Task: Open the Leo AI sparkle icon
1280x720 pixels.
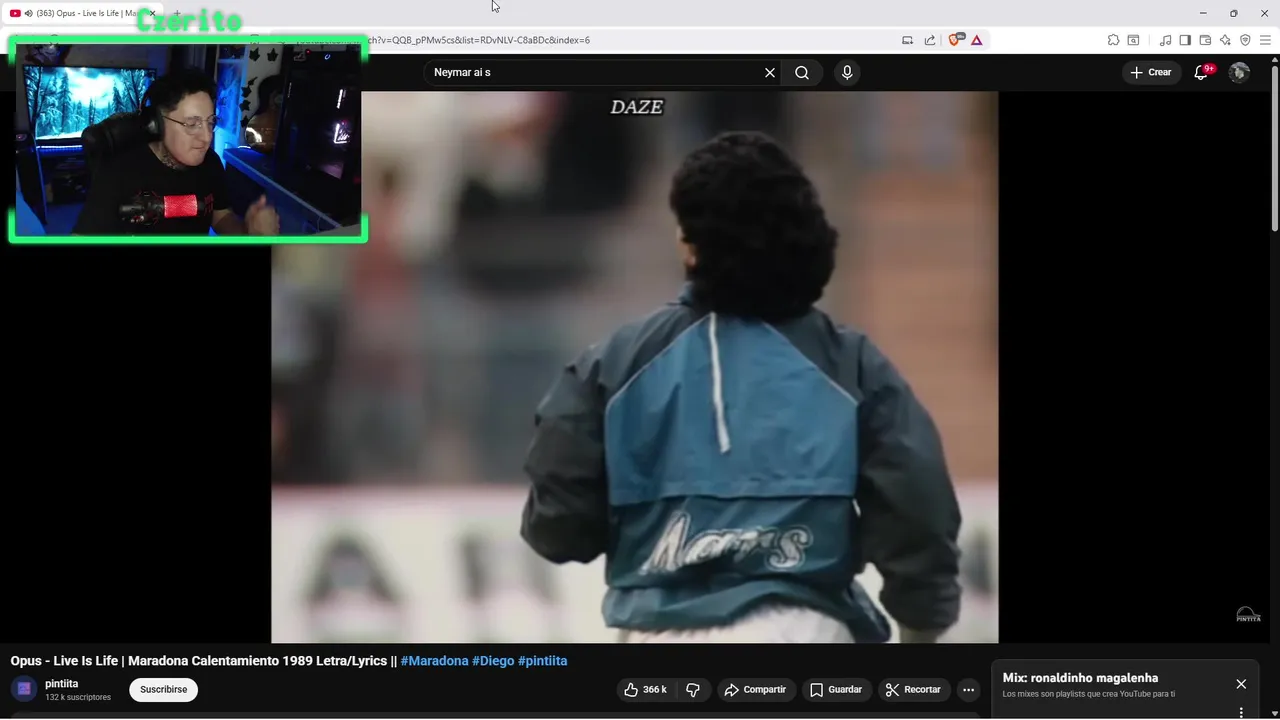Action: (x=1225, y=40)
